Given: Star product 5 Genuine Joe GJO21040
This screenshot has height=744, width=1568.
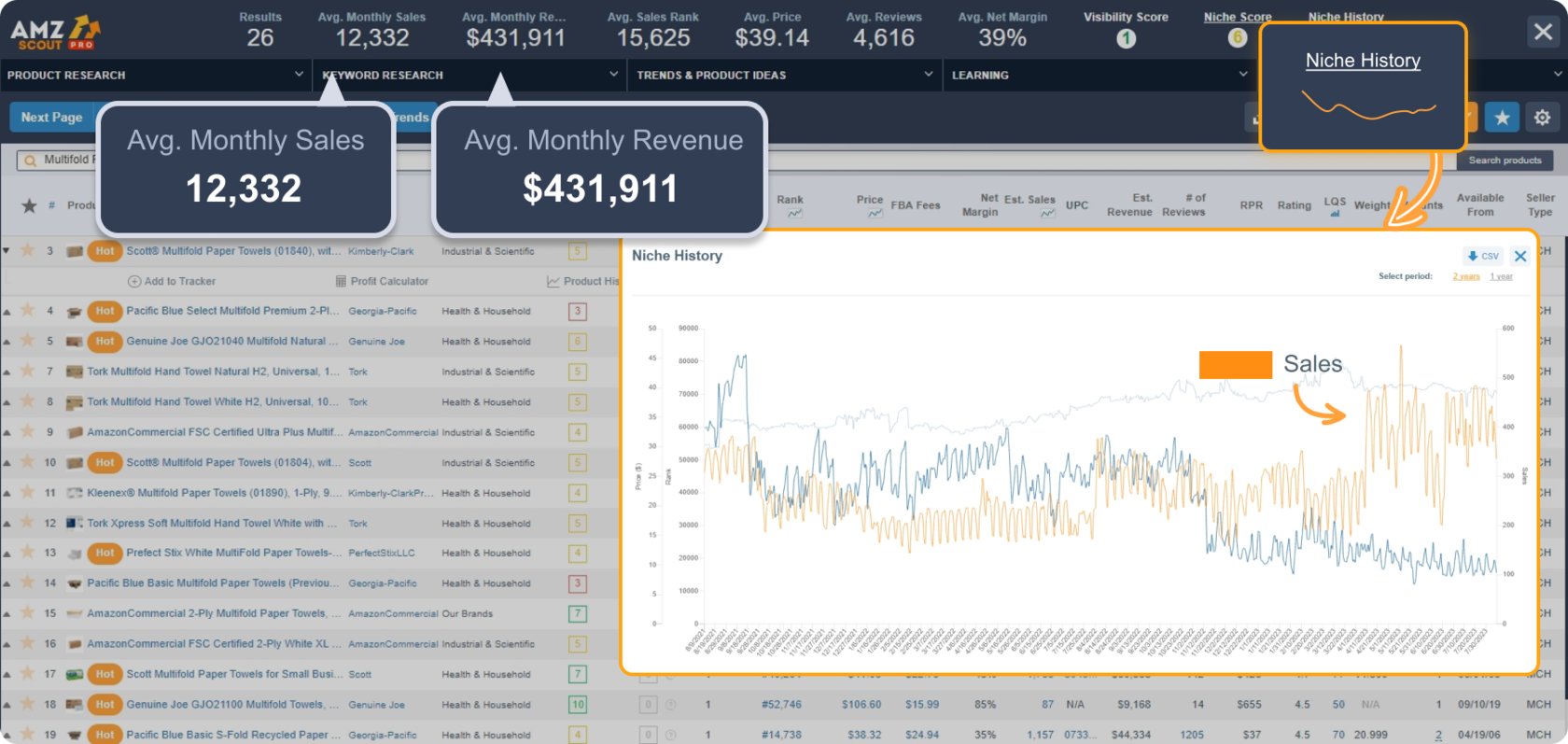Looking at the screenshot, I should point(27,341).
